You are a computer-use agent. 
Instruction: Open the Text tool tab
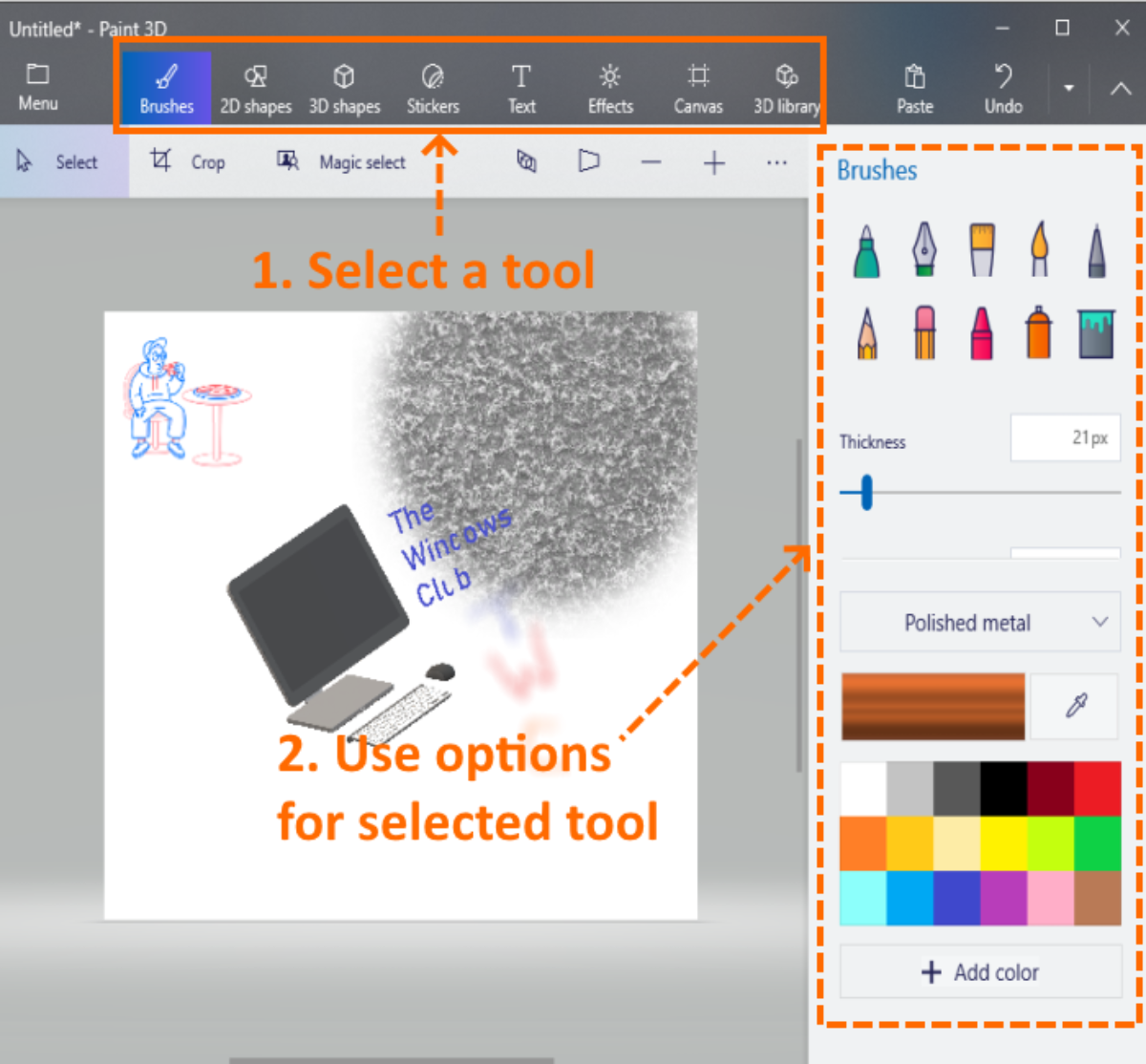coord(521,89)
